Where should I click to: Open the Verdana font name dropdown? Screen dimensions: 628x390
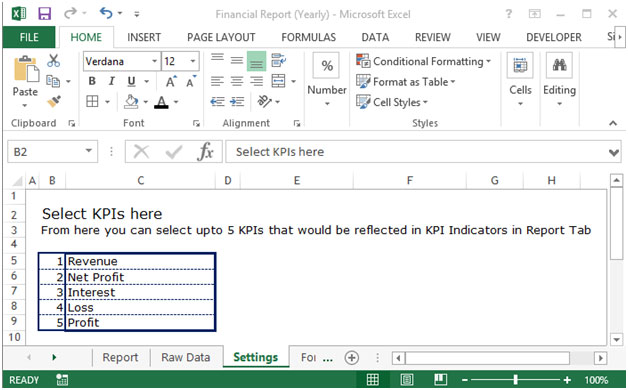[155, 61]
